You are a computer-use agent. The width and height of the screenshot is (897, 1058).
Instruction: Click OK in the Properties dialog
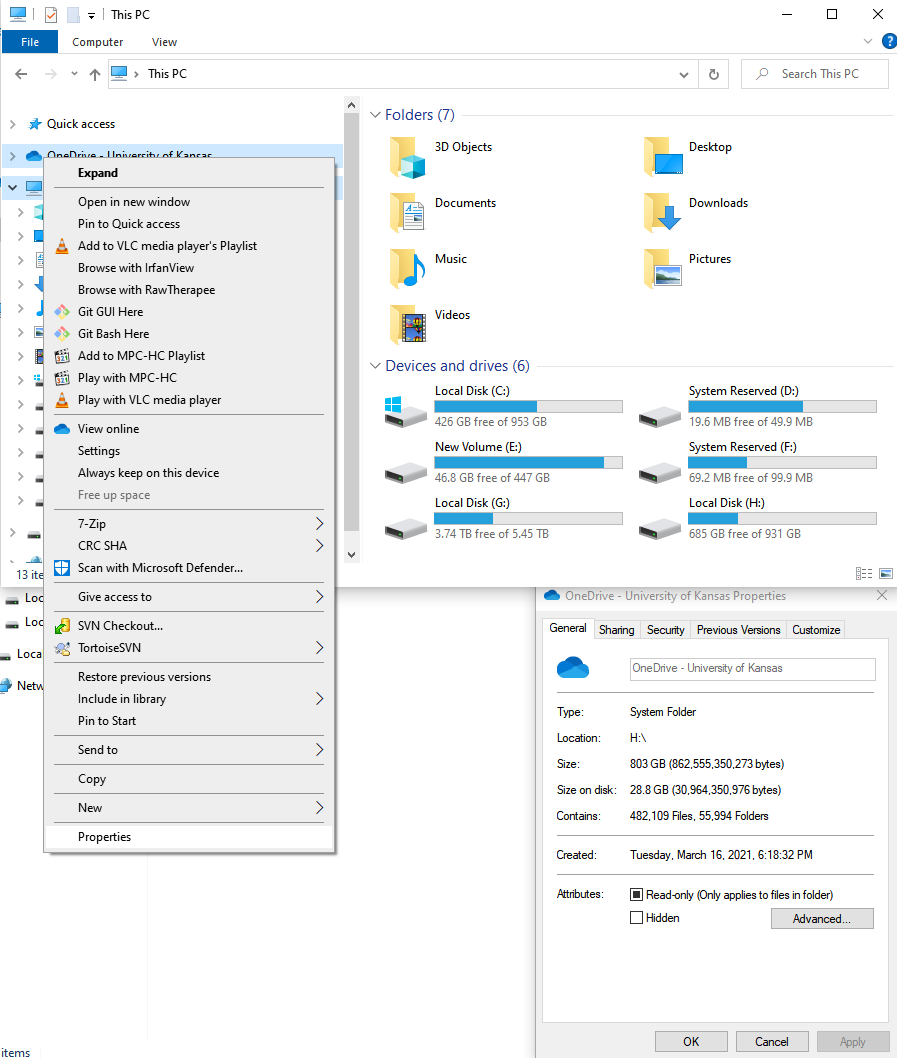click(x=691, y=1041)
